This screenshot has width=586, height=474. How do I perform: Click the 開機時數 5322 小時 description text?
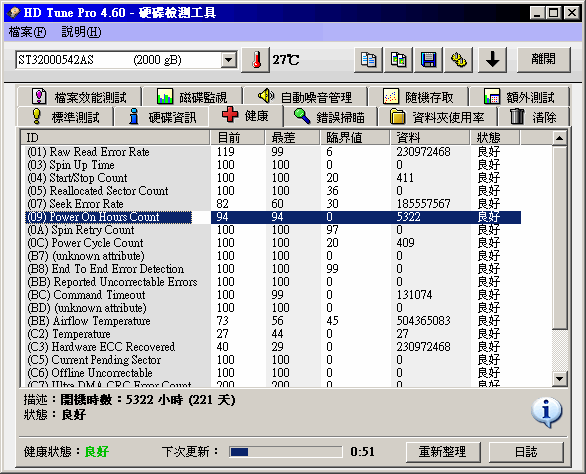pos(148,400)
